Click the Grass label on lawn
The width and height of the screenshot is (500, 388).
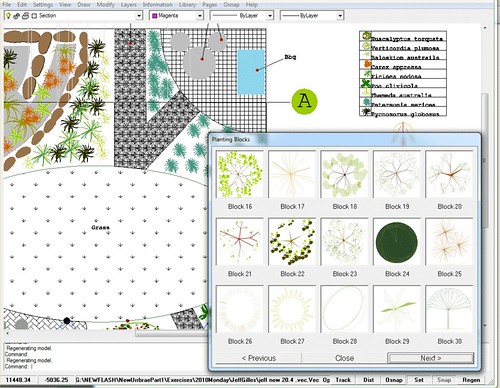click(100, 227)
